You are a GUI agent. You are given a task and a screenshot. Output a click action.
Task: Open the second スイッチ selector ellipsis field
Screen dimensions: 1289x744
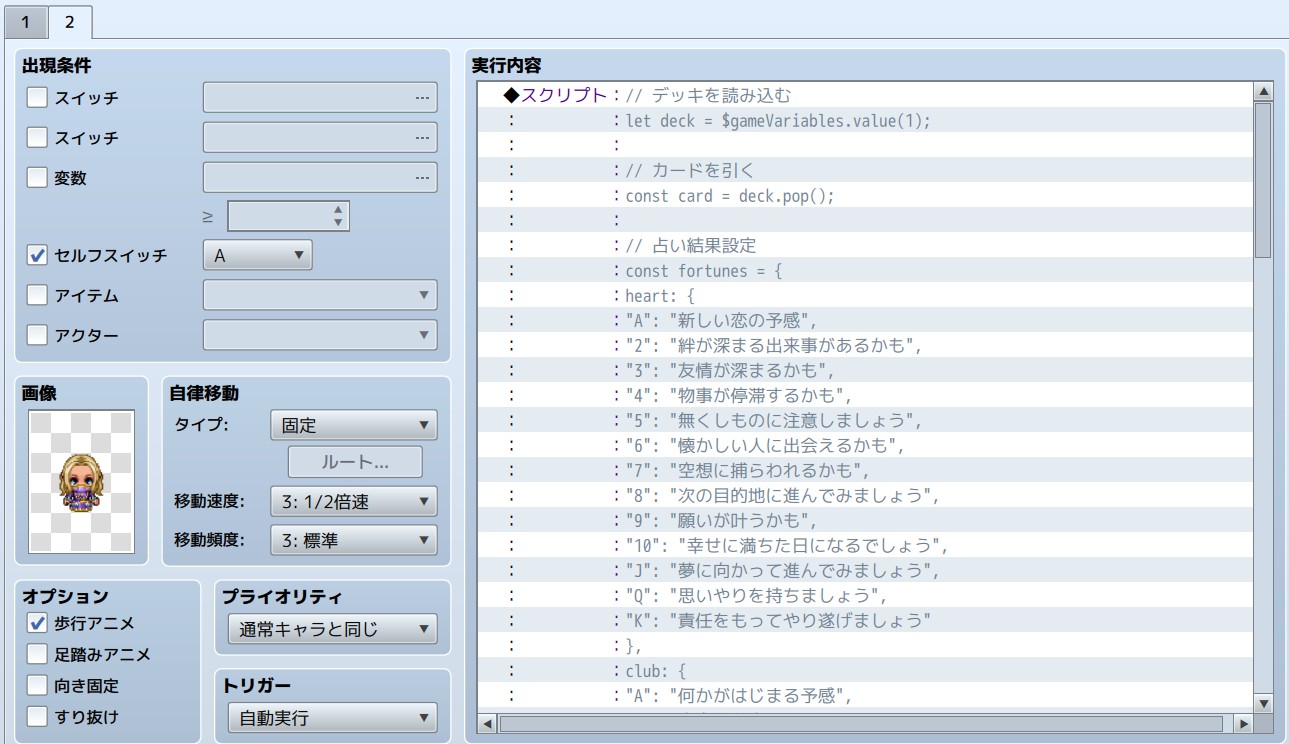click(x=320, y=138)
